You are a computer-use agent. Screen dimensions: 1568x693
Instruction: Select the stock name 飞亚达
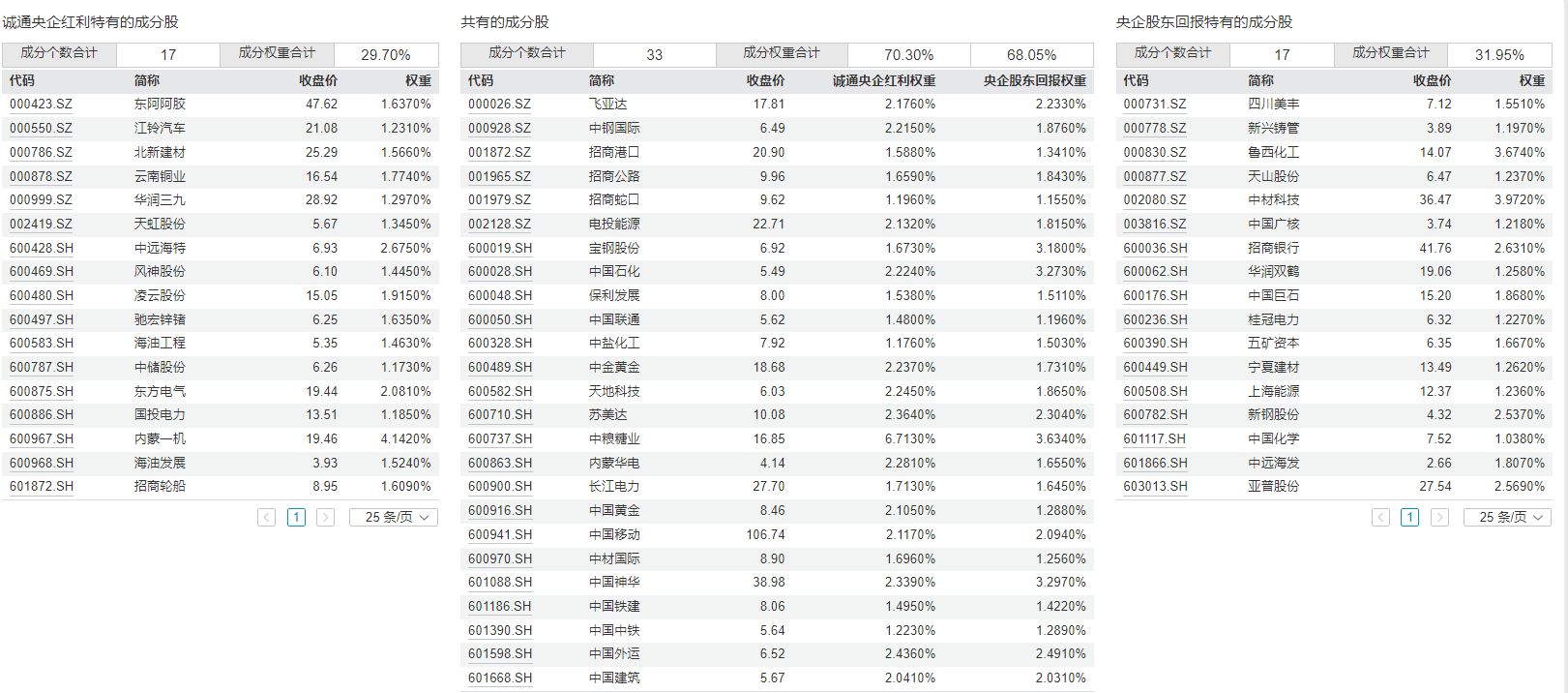coord(607,104)
